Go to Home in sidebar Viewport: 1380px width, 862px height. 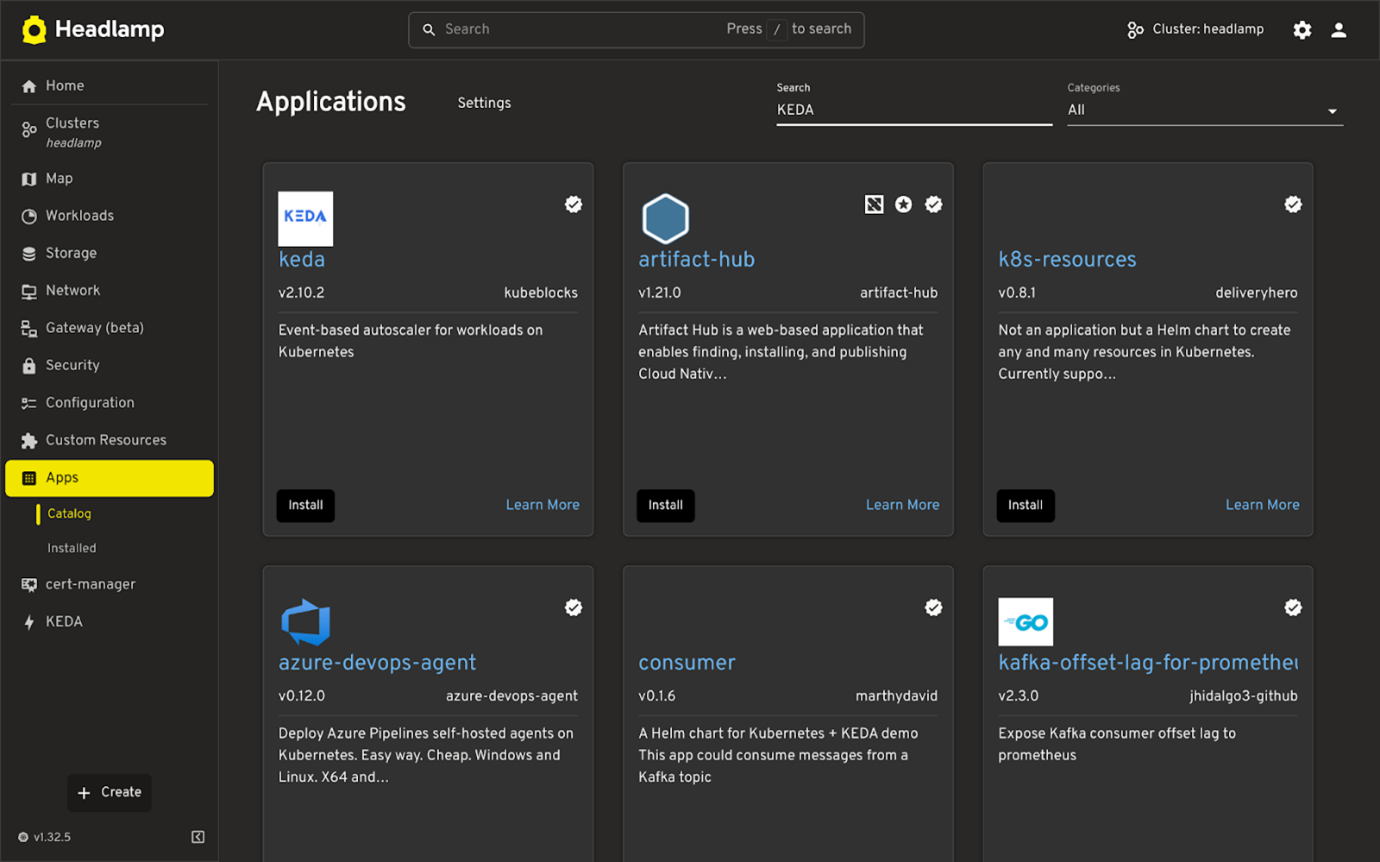[x=109, y=86]
